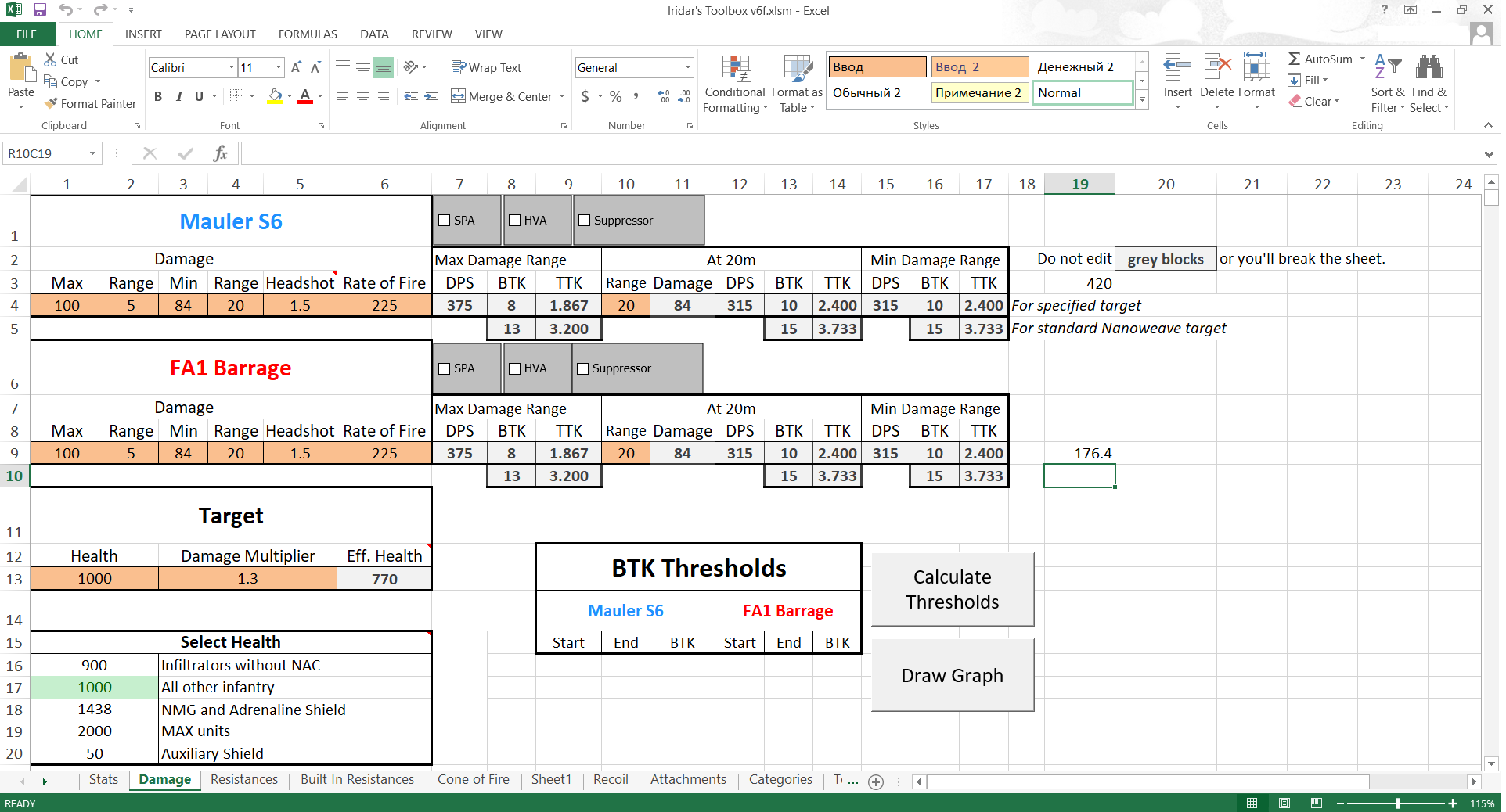Expand the formula bar
Viewport: 1506px width, 812px height.
tap(1489, 154)
